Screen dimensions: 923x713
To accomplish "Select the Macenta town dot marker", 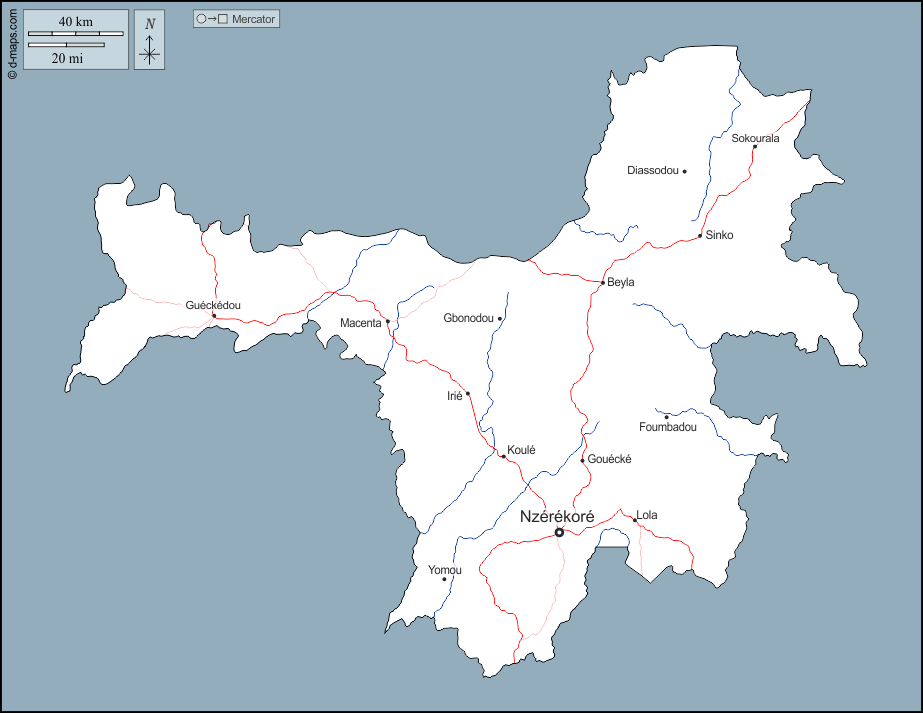I will [x=388, y=322].
